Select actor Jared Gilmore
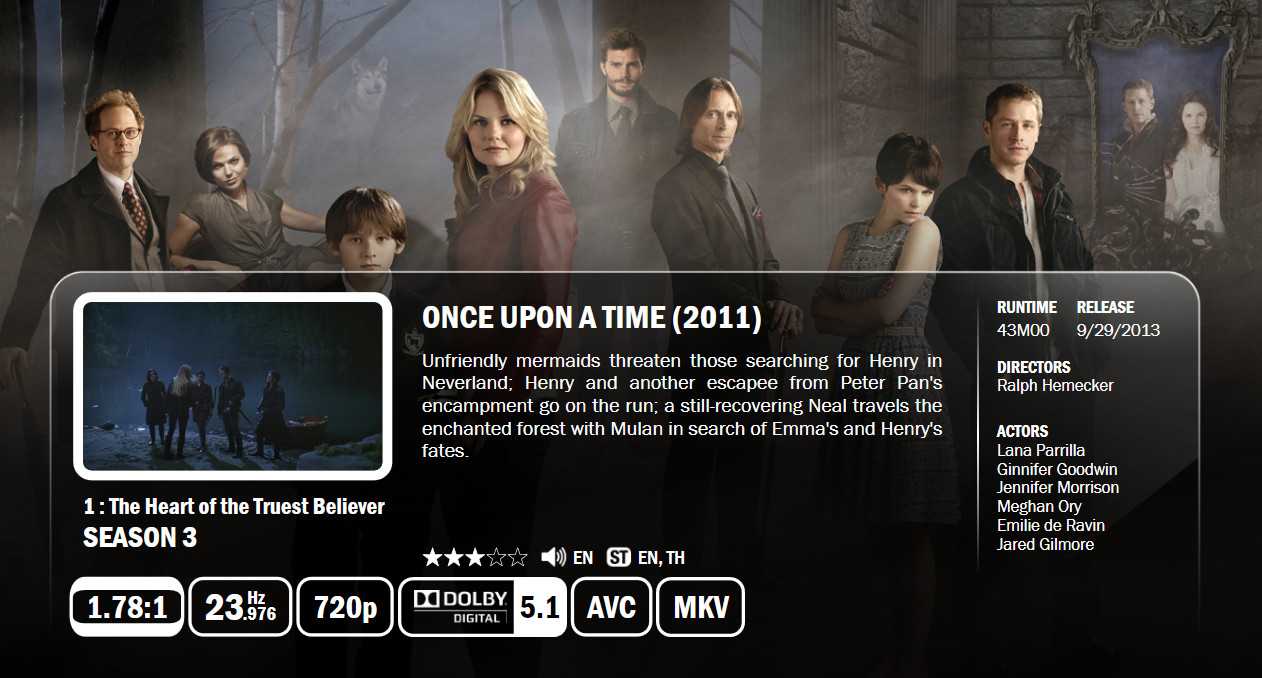The height and width of the screenshot is (678, 1262). click(1045, 544)
